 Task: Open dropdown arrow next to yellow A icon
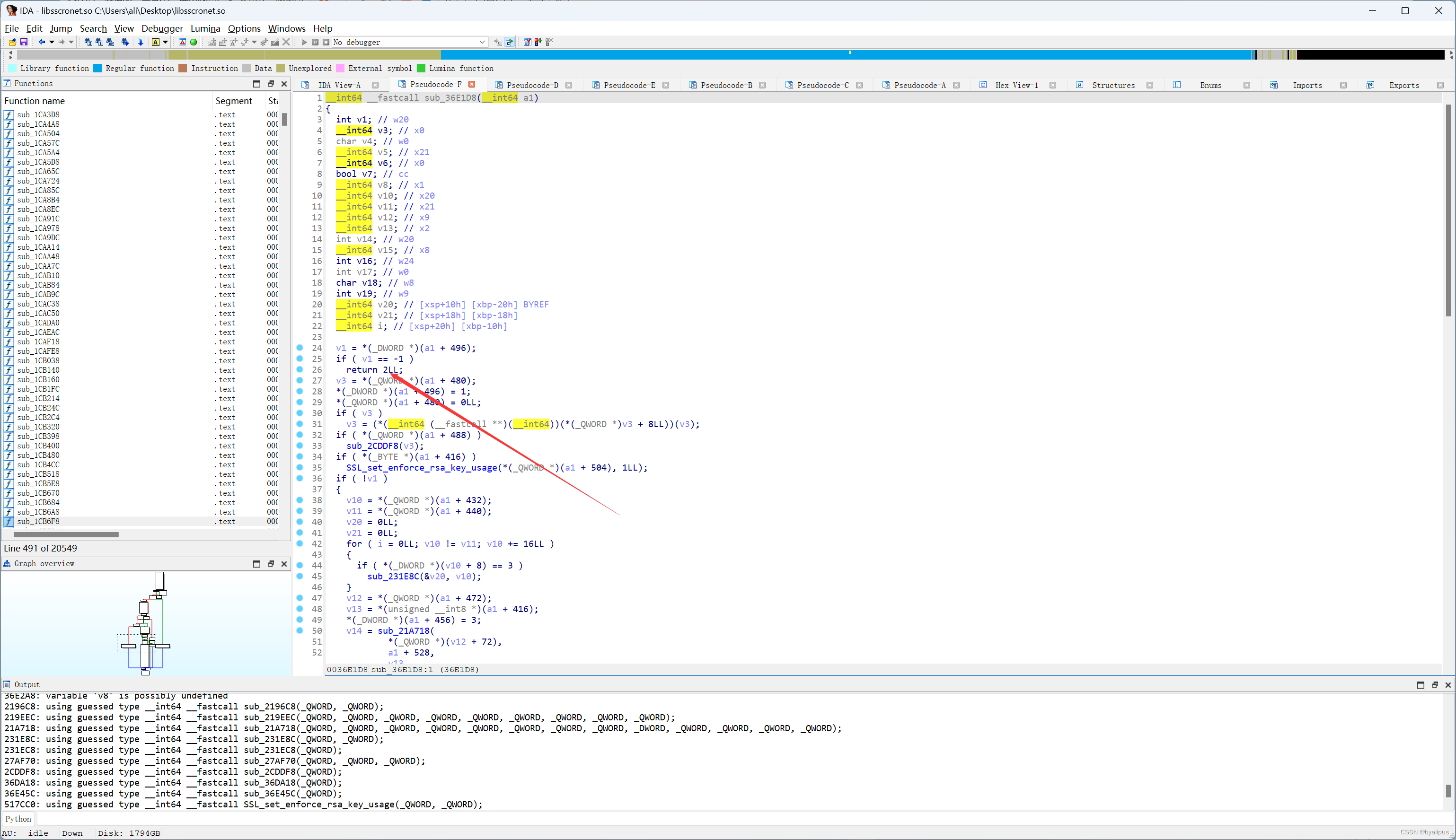coord(166,42)
